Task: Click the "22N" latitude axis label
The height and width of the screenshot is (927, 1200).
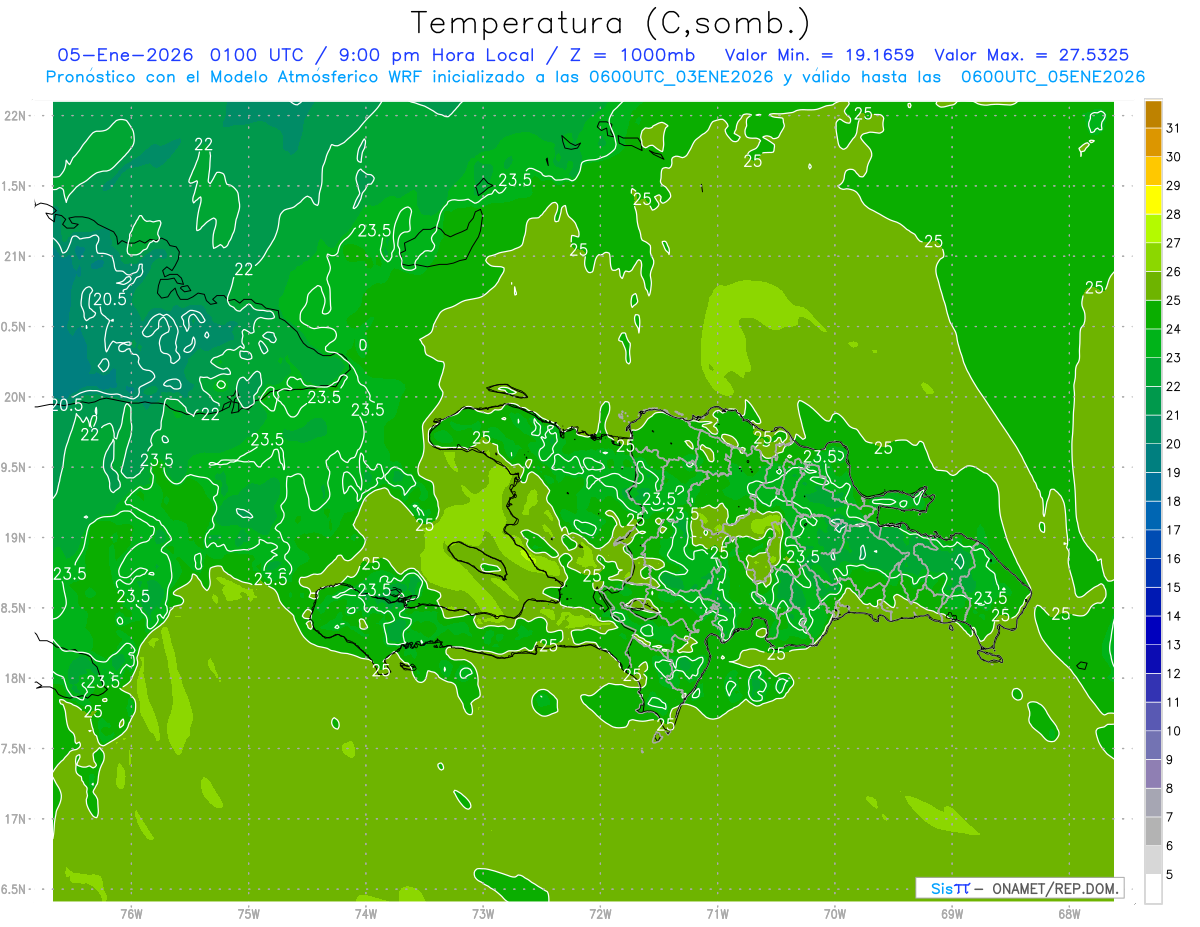Action: (14, 116)
